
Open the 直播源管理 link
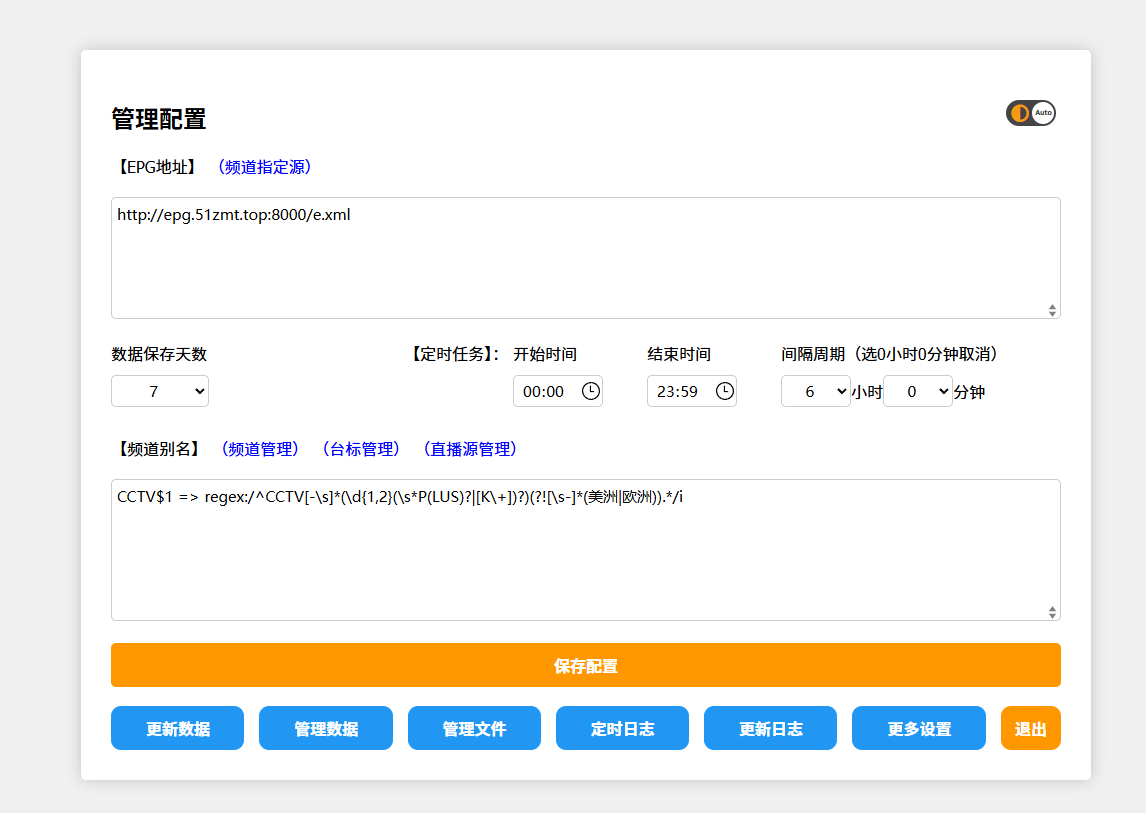click(470, 449)
